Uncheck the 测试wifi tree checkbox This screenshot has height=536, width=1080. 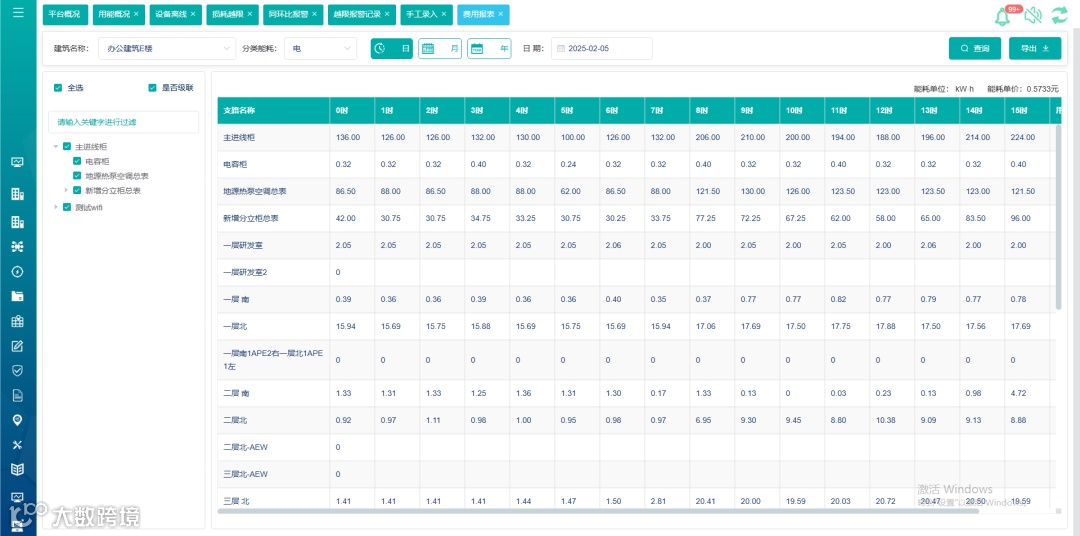click(67, 207)
